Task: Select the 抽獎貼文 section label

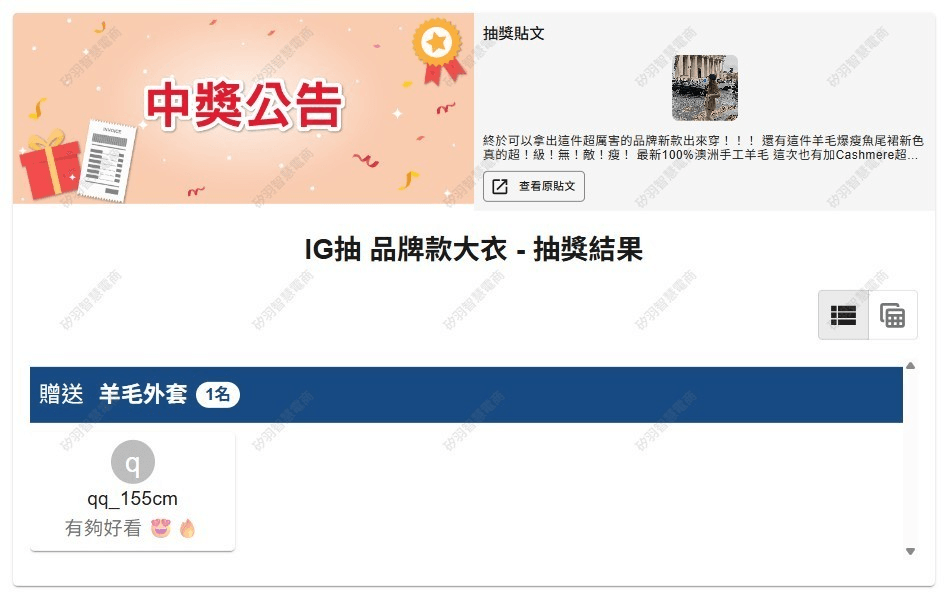Action: pos(514,33)
